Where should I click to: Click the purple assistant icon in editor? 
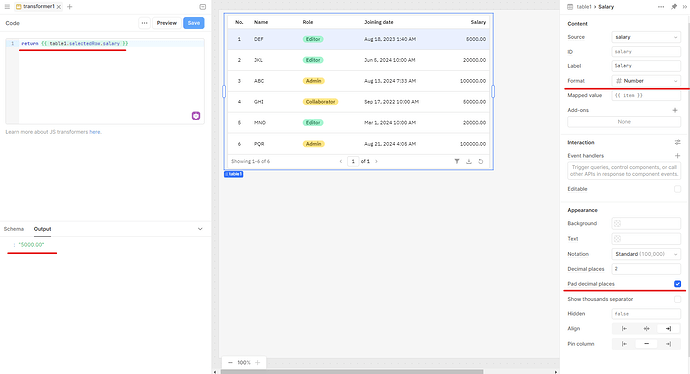196,116
